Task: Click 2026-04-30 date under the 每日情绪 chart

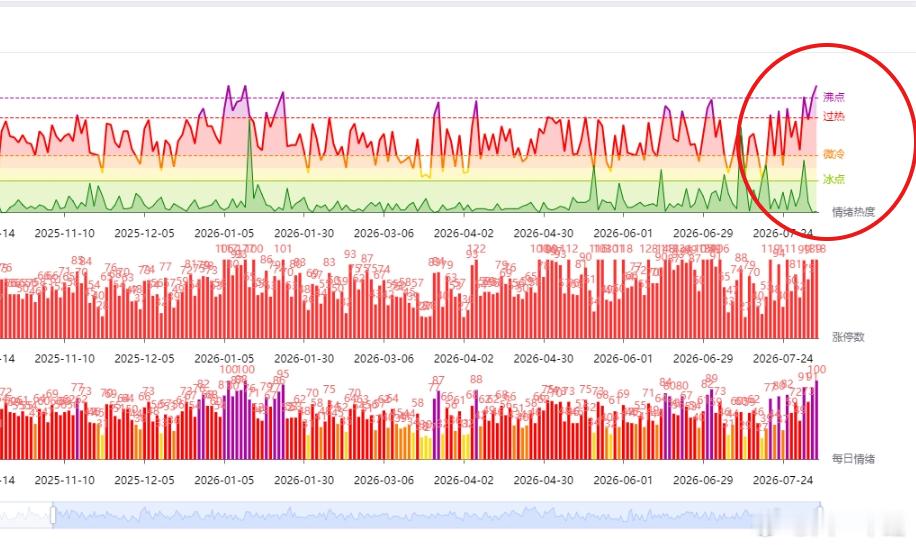Action: 543,480
